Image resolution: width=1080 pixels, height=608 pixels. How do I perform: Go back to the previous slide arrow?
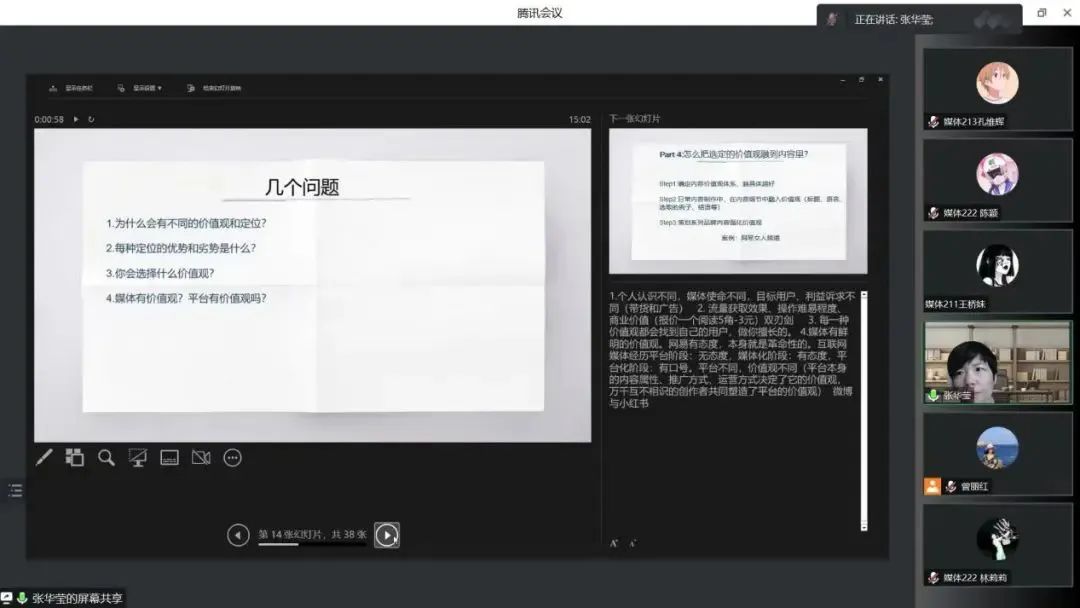(238, 535)
